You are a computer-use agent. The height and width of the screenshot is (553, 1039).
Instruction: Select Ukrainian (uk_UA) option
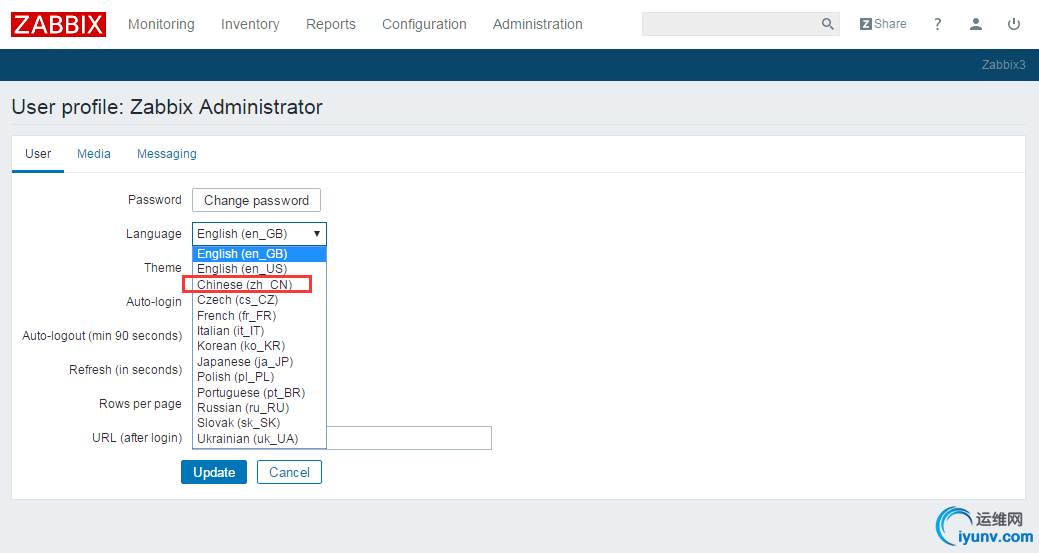259,438
